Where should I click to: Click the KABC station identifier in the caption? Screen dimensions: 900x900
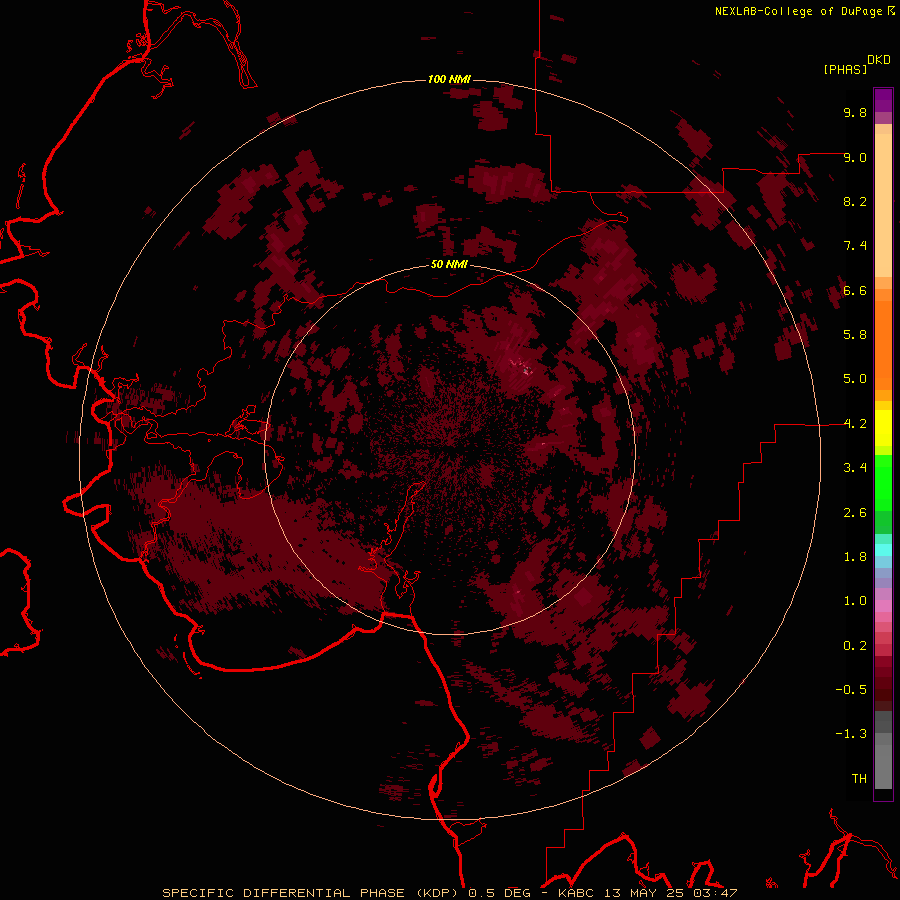pyautogui.click(x=577, y=893)
